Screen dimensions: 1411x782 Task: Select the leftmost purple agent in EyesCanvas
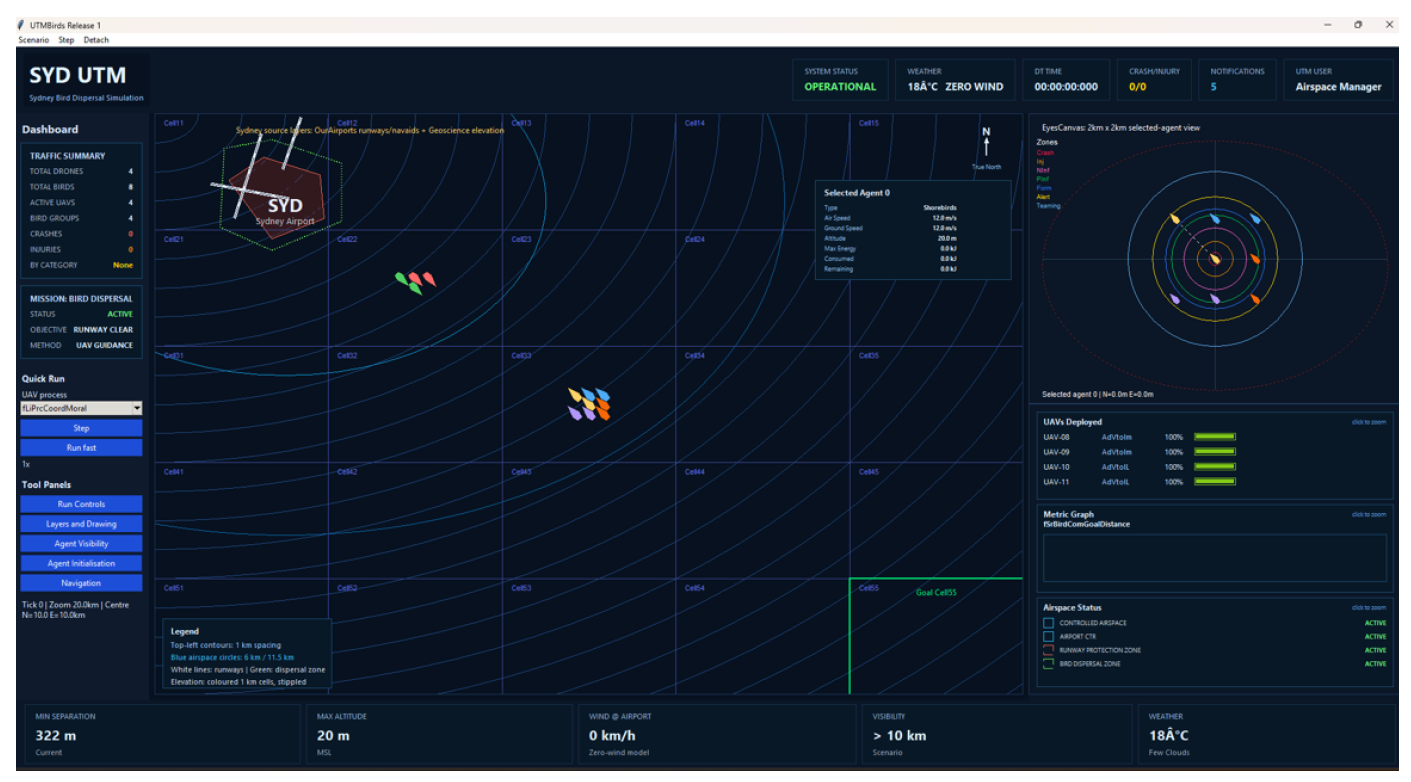coord(1175,299)
